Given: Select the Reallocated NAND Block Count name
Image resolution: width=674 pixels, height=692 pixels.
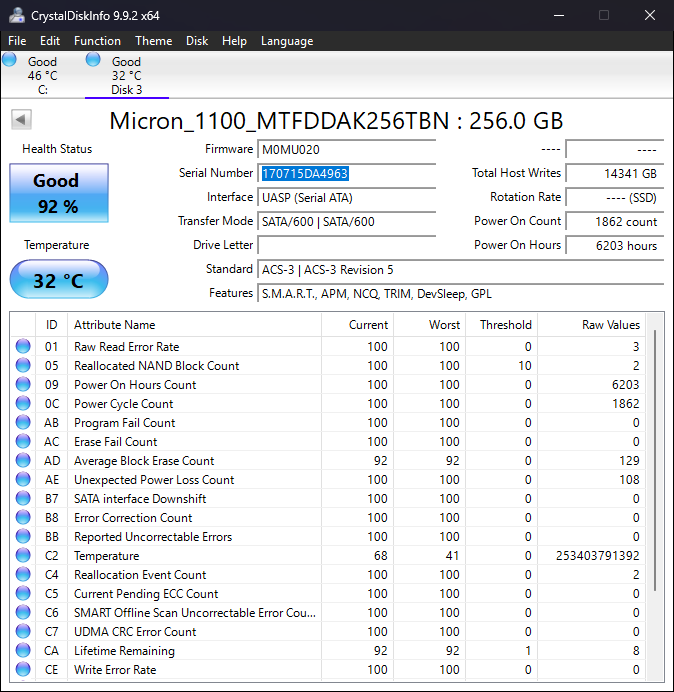Looking at the screenshot, I should 157,366.
